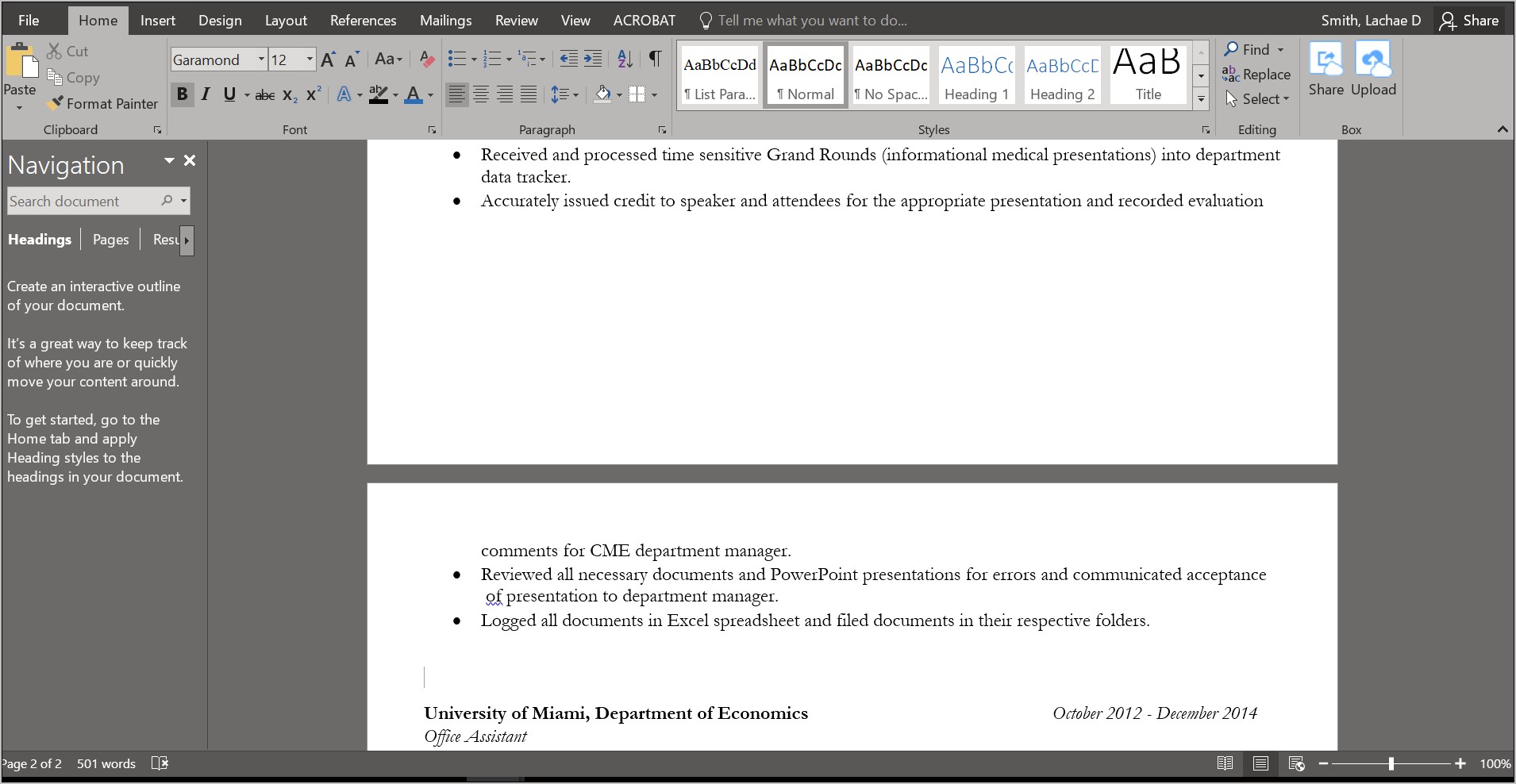Open the Garamond font name dropdown
Image resolution: width=1516 pixels, height=784 pixels.
260,60
